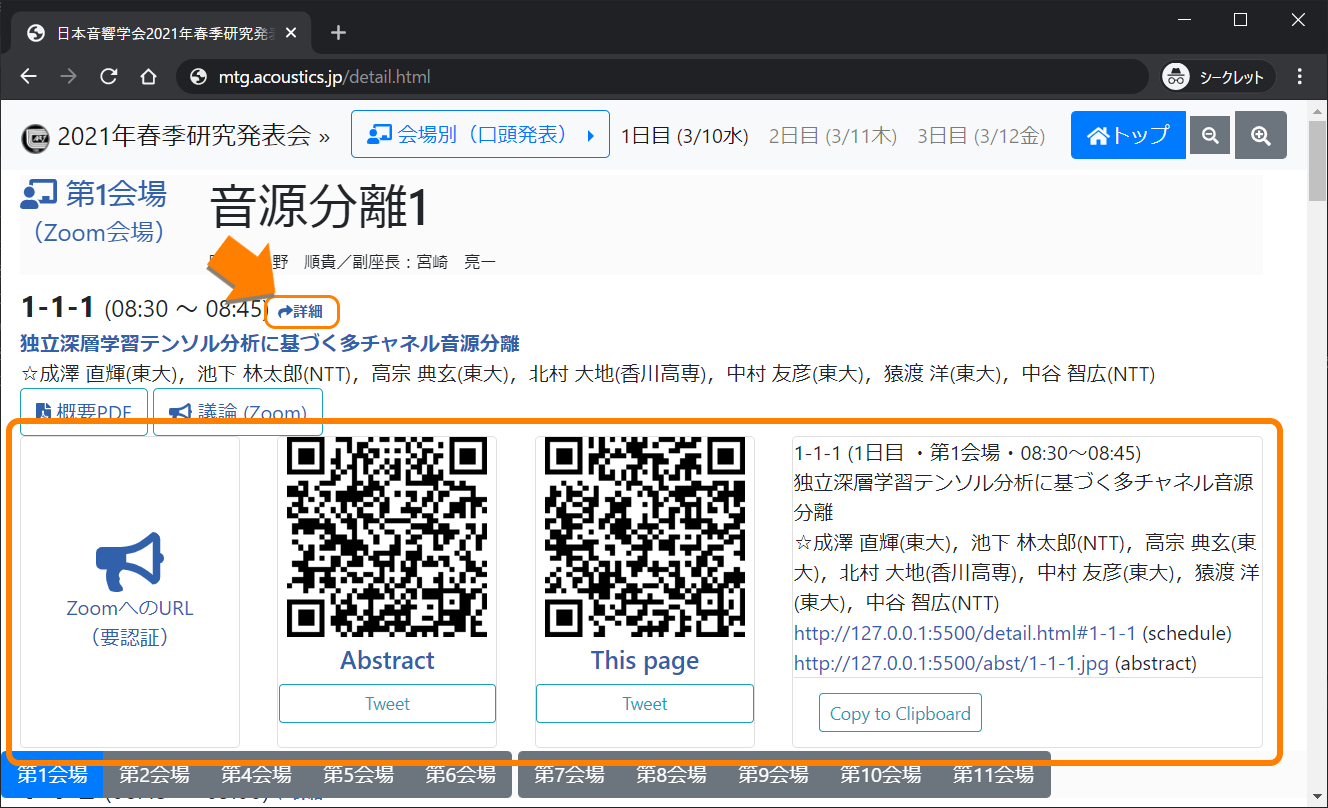The image size is (1328, 808).
Task: Click the Zoom URL megaphone icon
Action: coord(129,559)
